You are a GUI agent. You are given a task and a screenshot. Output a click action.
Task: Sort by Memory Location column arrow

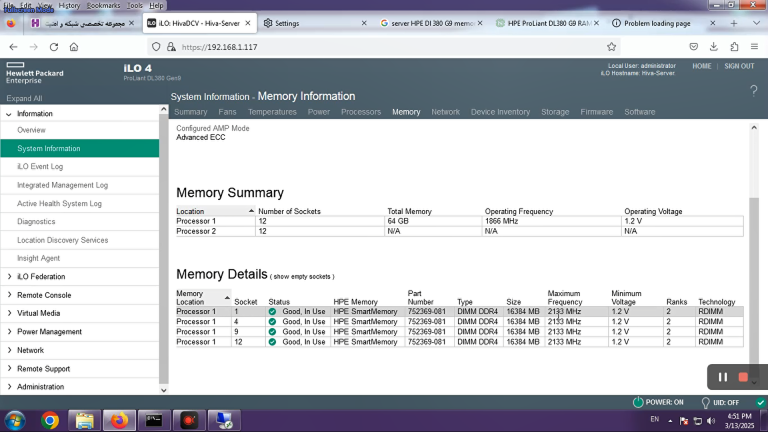pyautogui.click(x=227, y=298)
